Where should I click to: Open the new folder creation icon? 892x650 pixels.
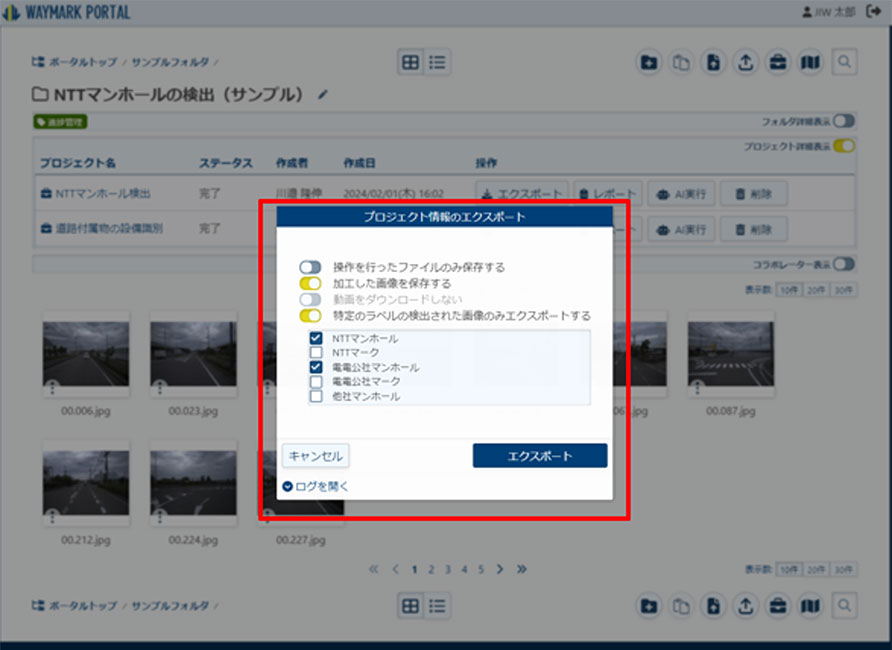coord(648,62)
